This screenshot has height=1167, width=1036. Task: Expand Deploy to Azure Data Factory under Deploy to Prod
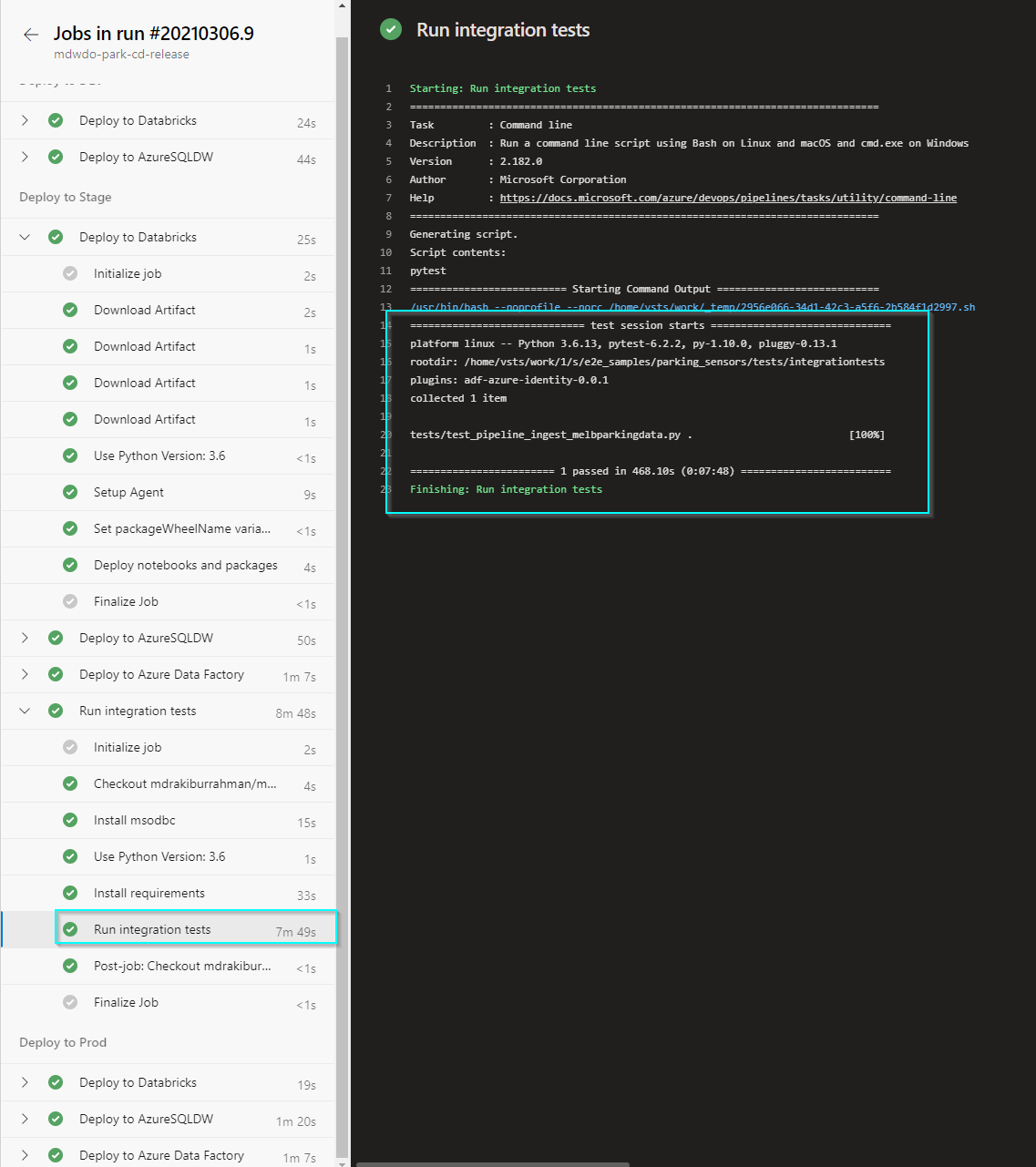(x=24, y=1155)
